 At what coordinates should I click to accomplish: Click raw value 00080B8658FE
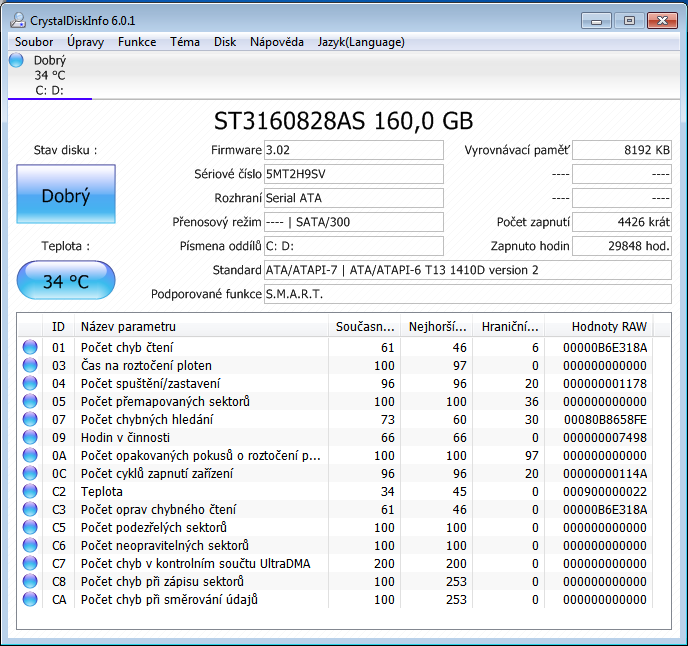tap(605, 420)
